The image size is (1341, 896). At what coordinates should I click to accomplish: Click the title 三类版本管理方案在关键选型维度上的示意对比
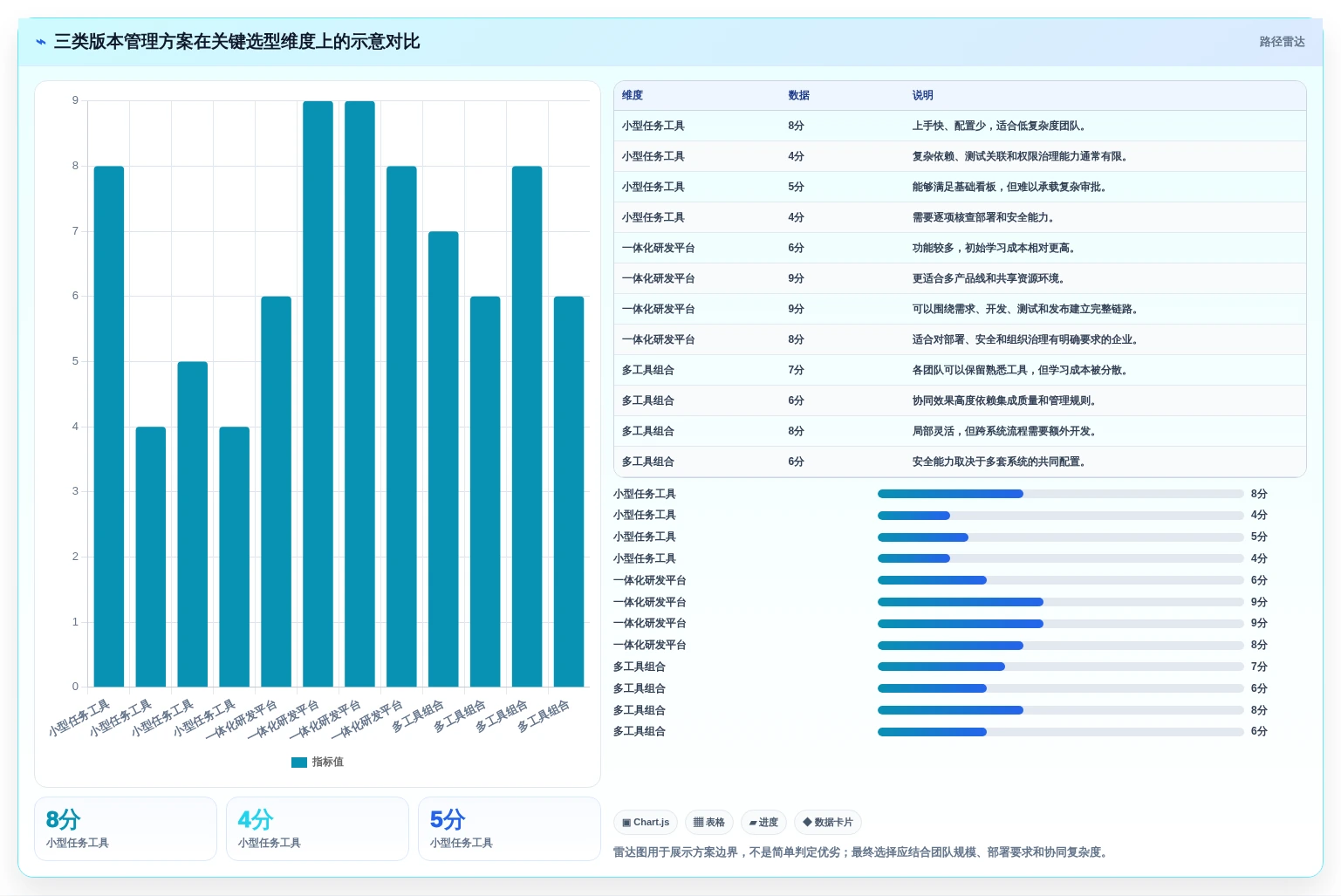(237, 42)
